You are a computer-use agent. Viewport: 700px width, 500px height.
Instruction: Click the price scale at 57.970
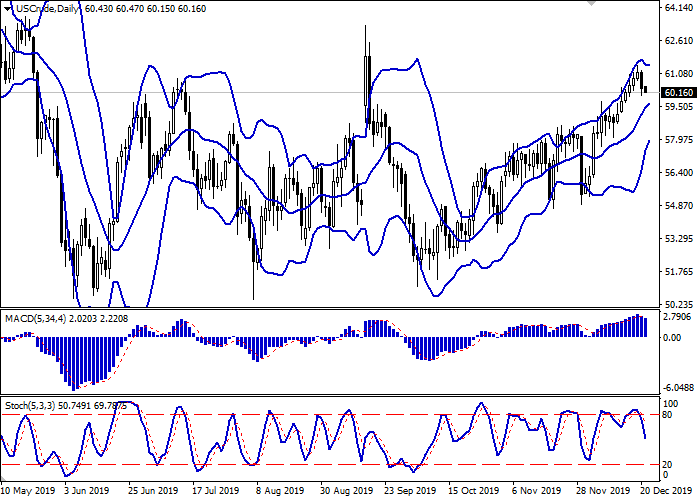[x=679, y=139]
